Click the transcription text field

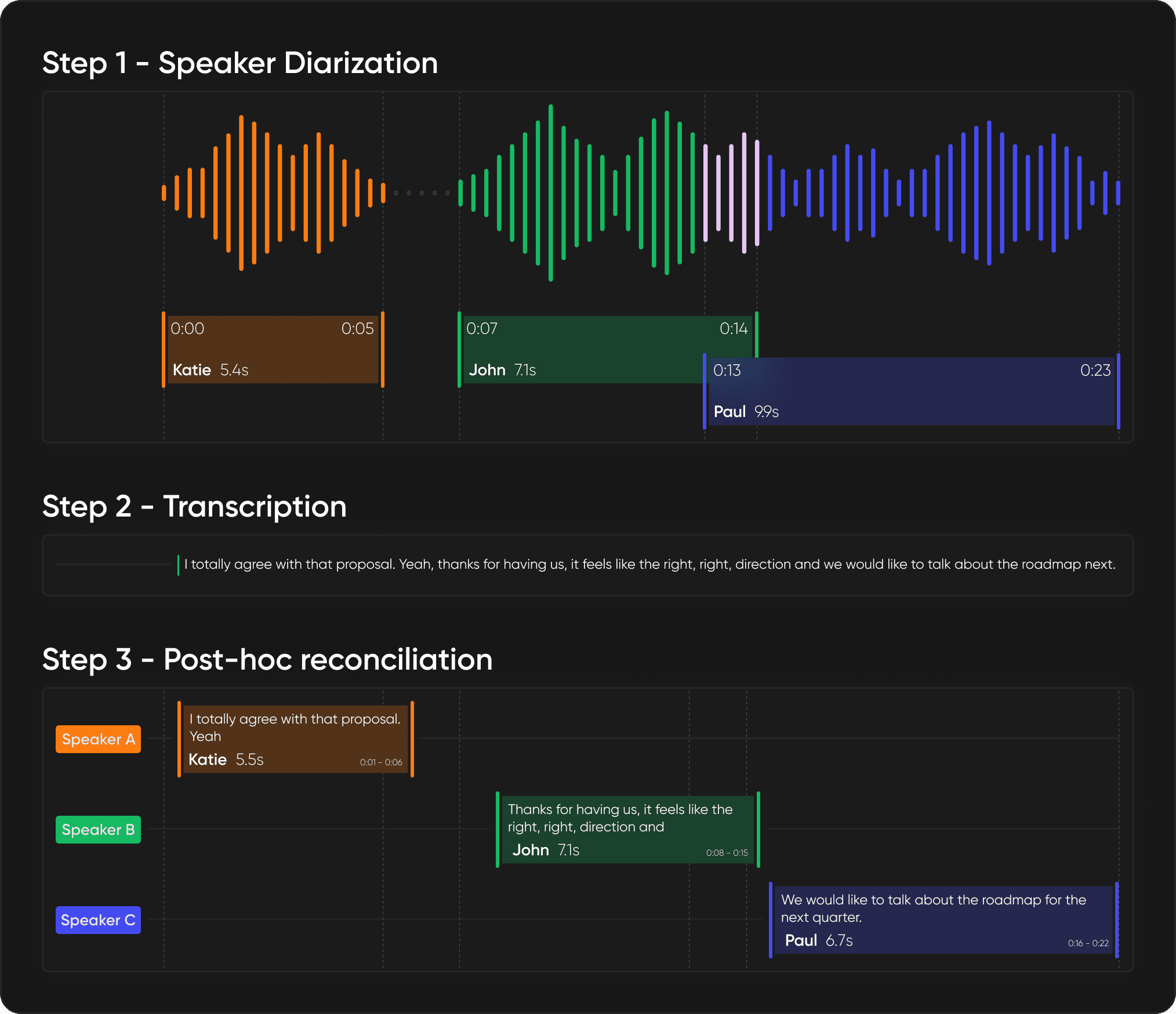649,565
